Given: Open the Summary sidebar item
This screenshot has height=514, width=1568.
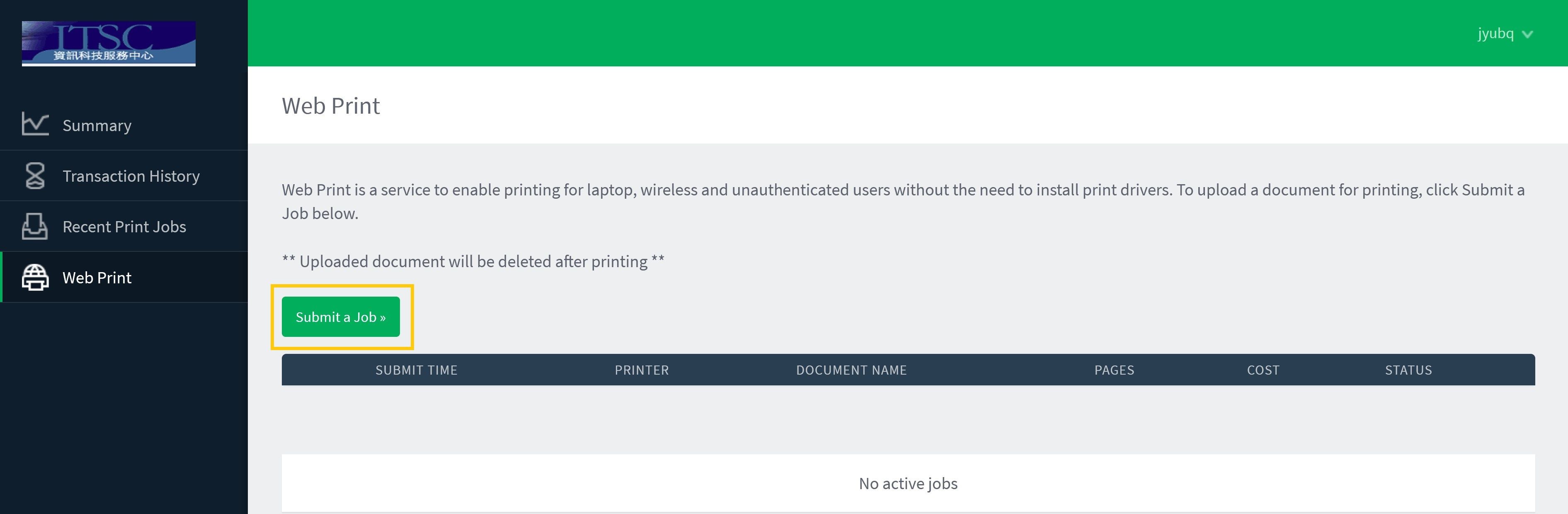Looking at the screenshot, I should [x=124, y=125].
